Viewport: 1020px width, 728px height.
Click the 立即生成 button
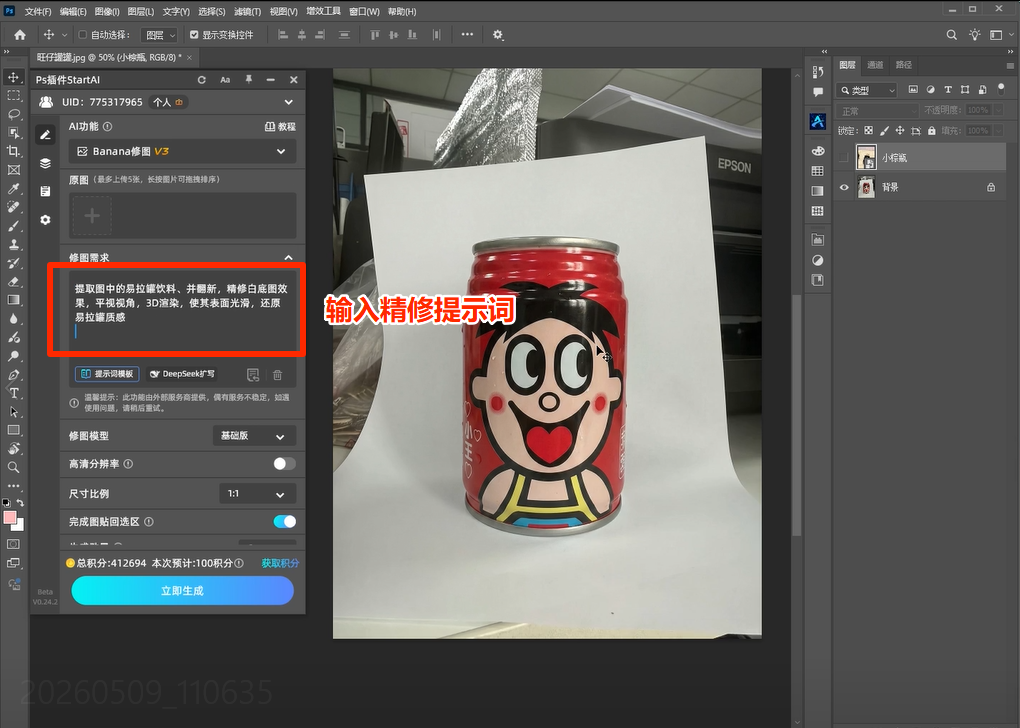[182, 591]
